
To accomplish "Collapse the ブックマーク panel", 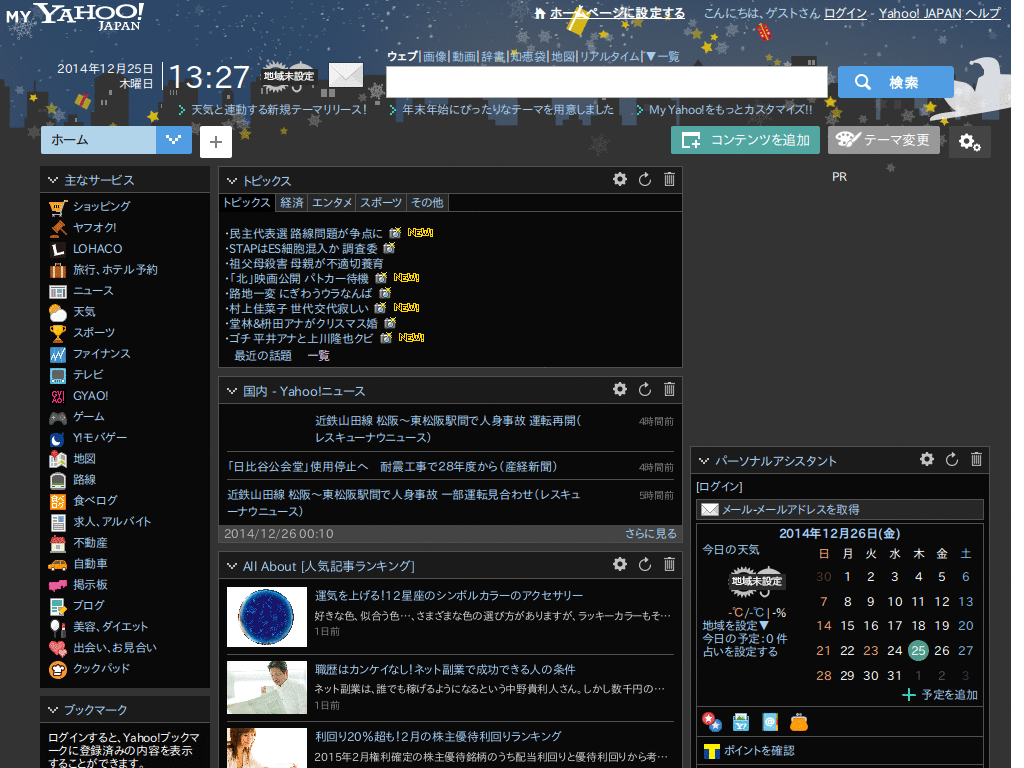I will pos(53,710).
